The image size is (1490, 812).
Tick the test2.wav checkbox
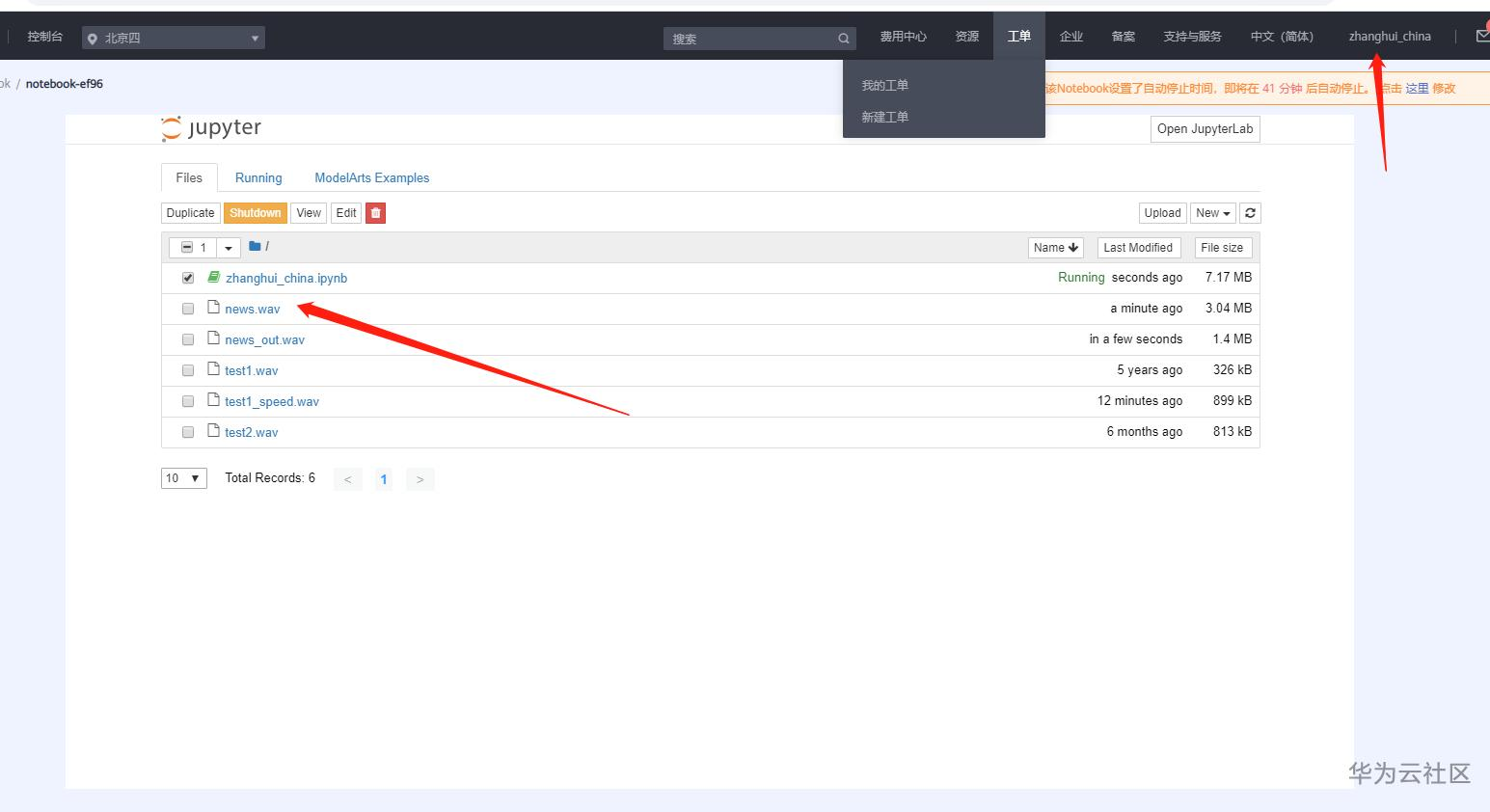point(188,432)
